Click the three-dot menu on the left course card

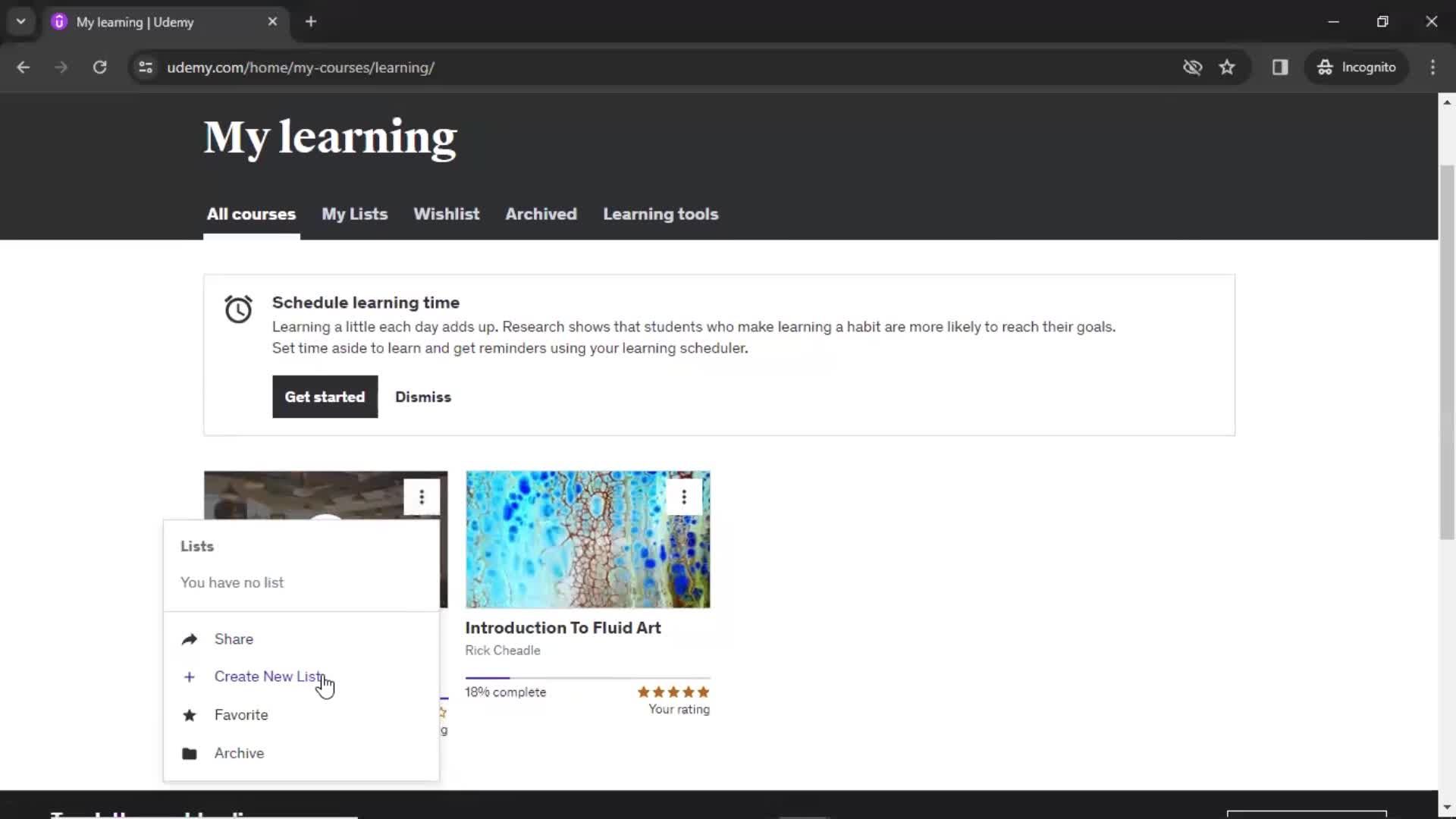pyautogui.click(x=421, y=497)
